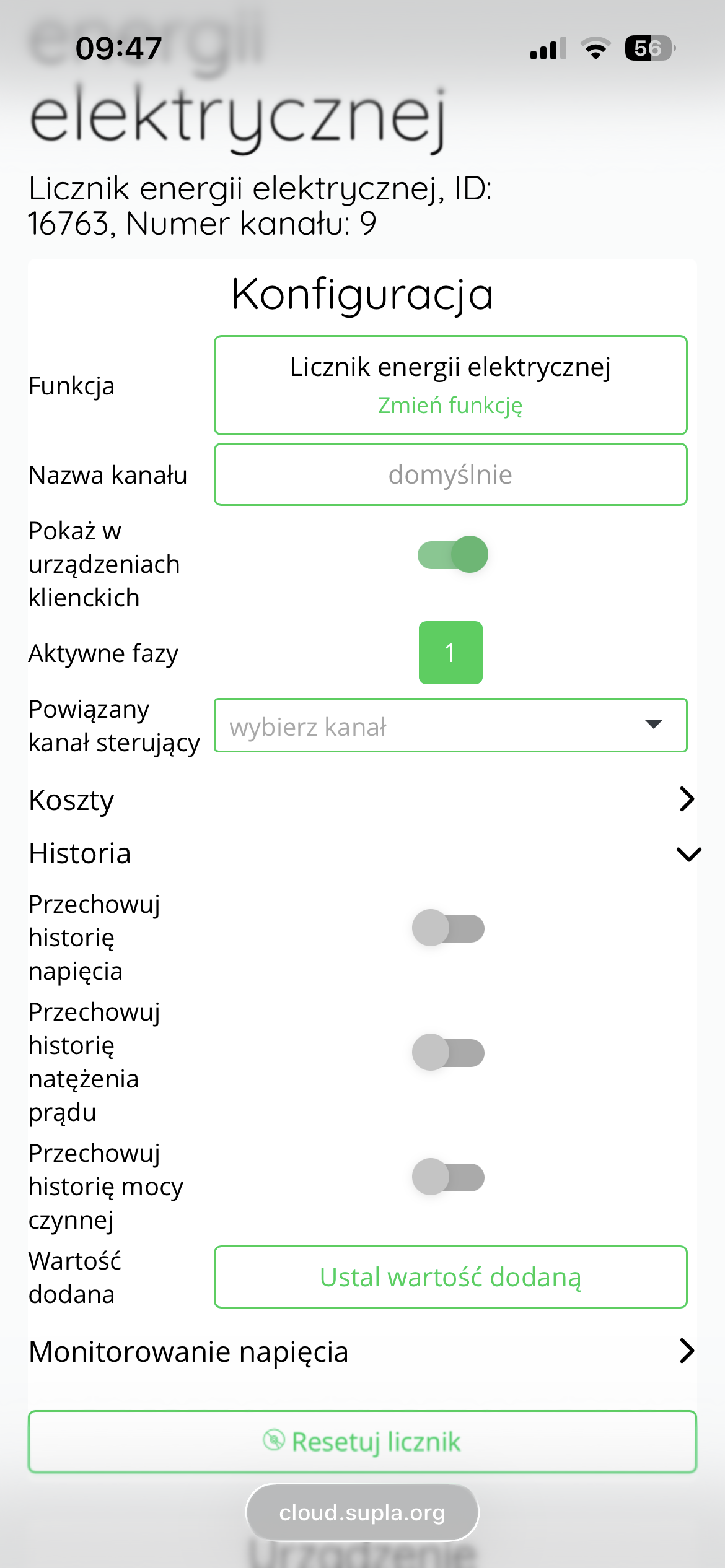Open the wybierz kanał dropdown
Viewport: 725px width, 1568px height.
click(x=450, y=725)
